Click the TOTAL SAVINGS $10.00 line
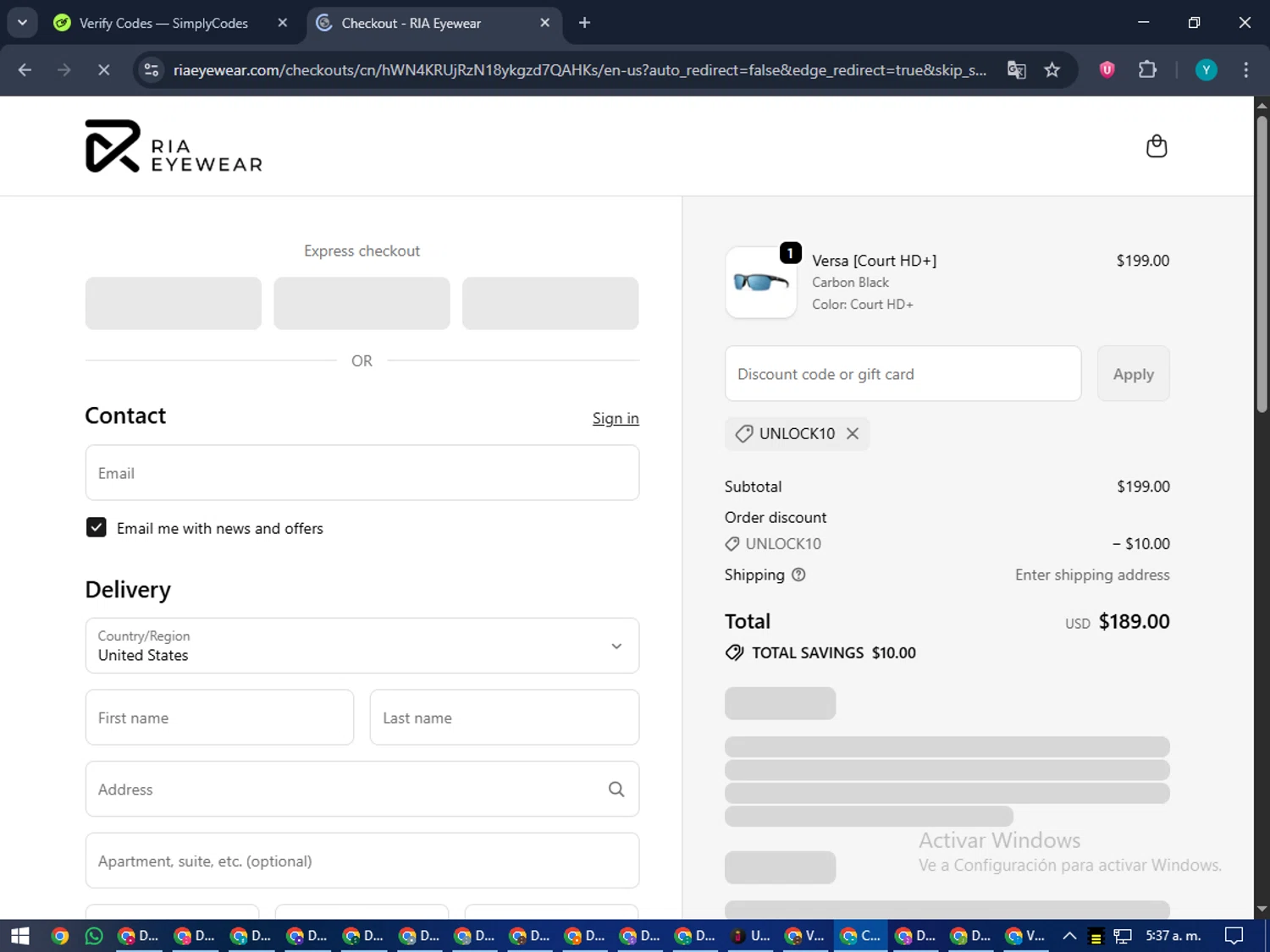 (x=820, y=652)
